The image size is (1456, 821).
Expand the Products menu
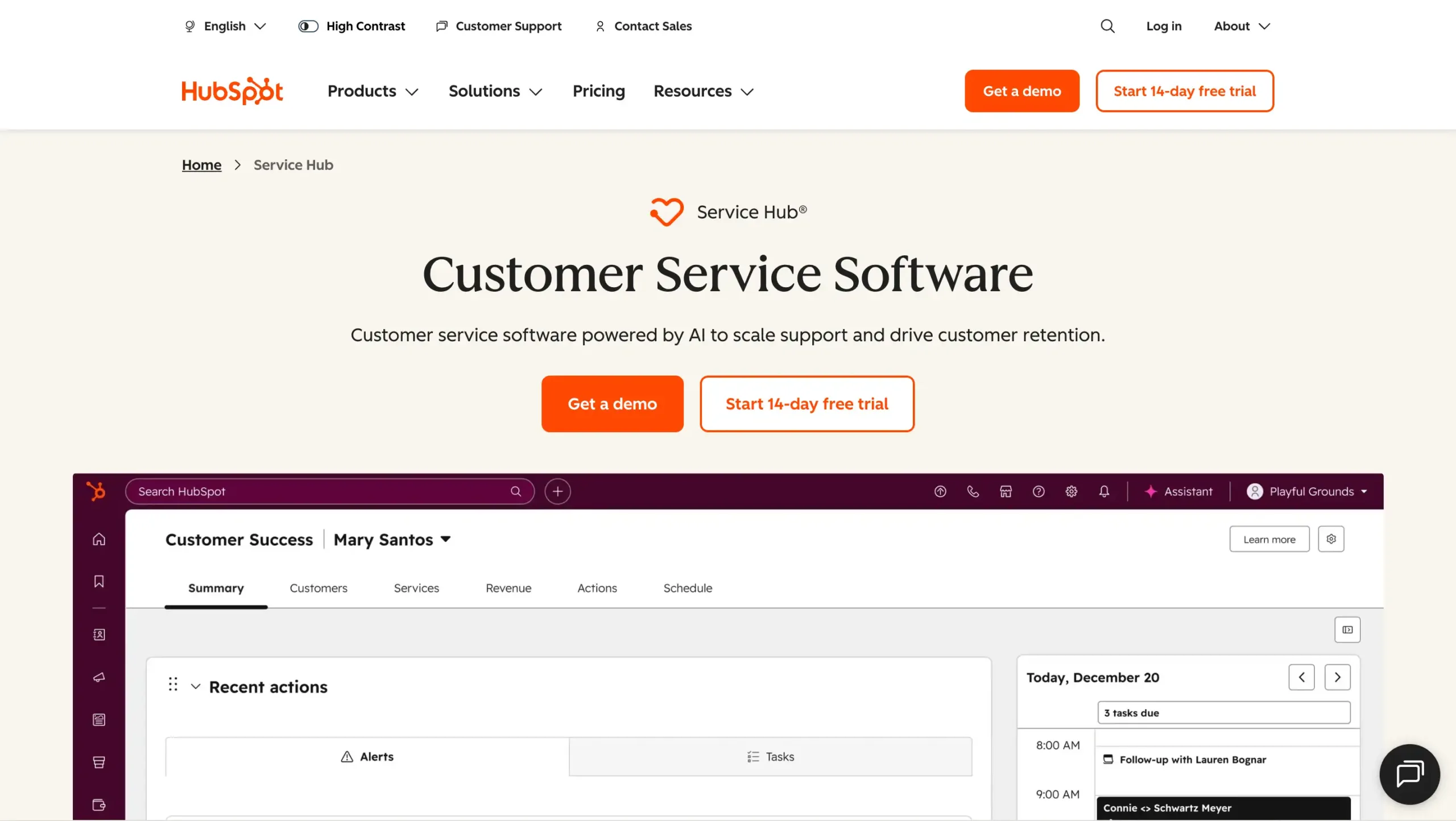click(373, 91)
